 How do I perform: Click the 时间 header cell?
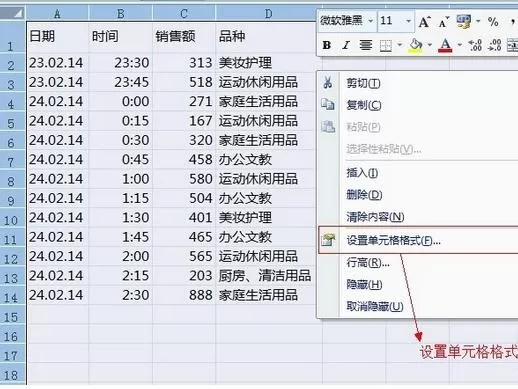click(121, 37)
